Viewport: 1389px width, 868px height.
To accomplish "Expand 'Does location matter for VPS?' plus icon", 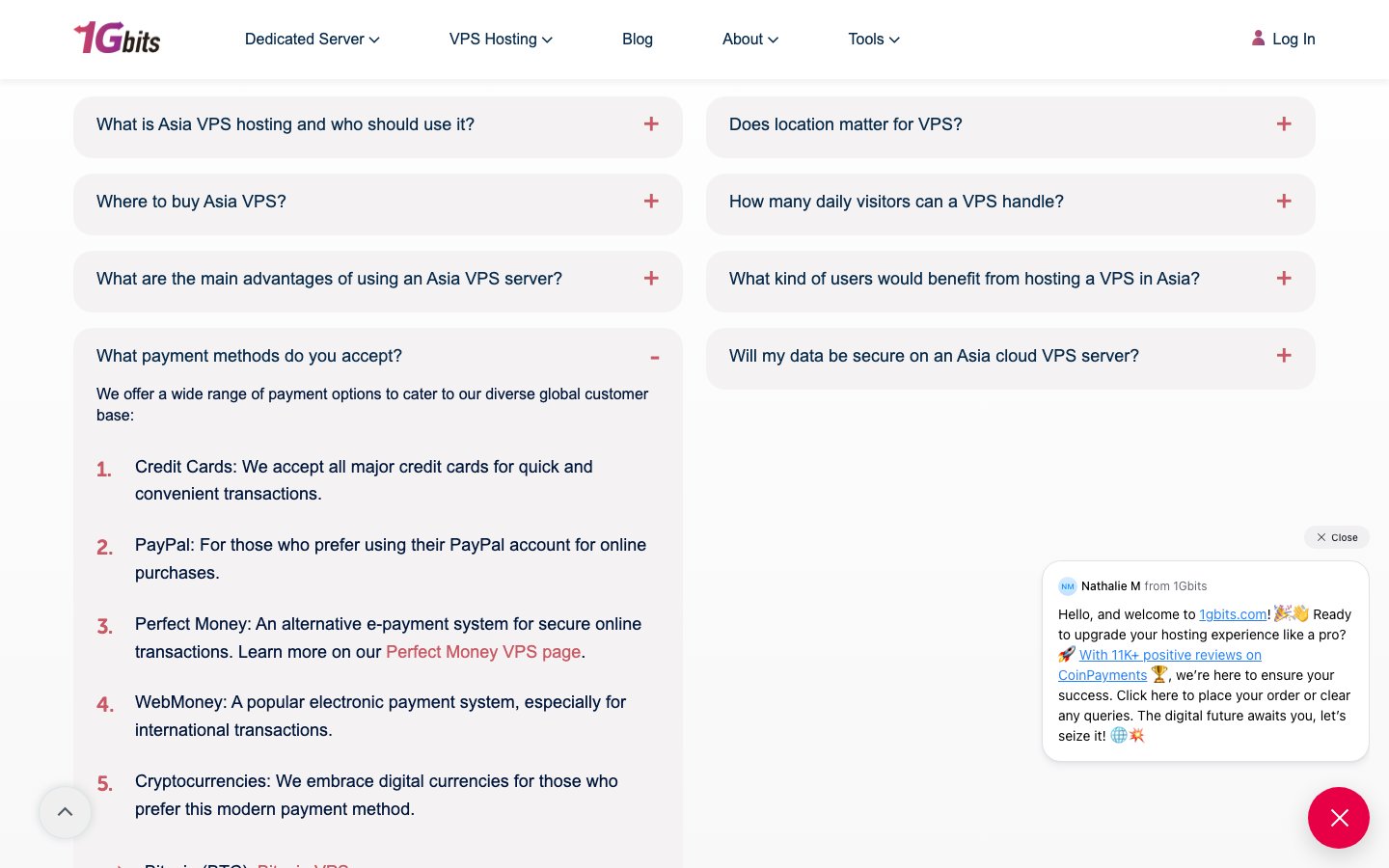I will (x=1284, y=124).
